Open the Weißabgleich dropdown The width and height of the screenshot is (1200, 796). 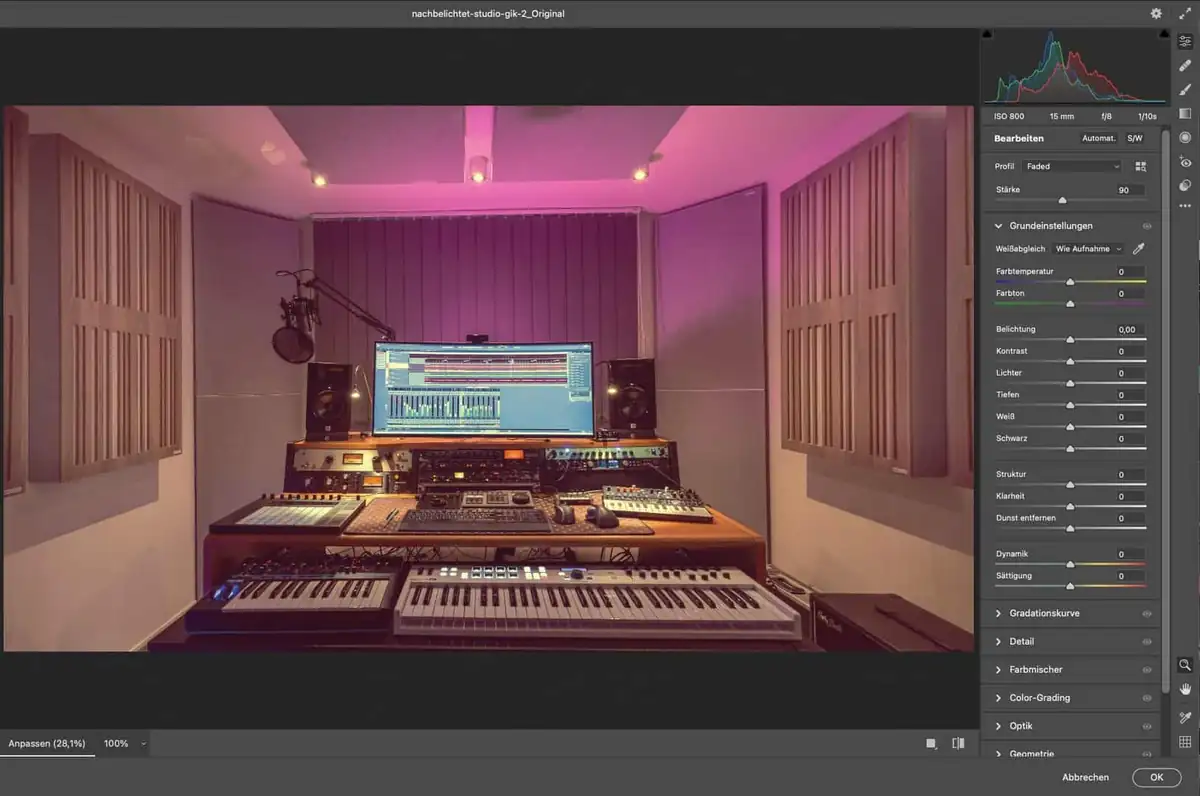click(1089, 248)
